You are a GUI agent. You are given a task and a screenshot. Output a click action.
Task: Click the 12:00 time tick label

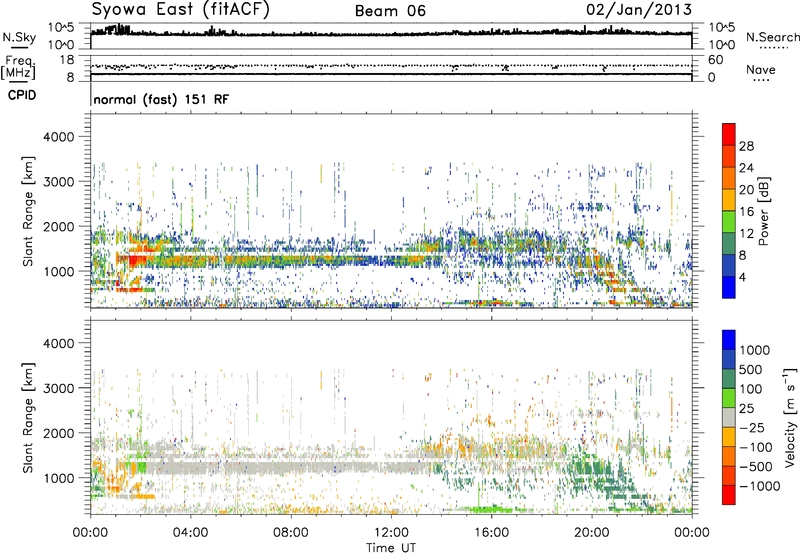[x=391, y=533]
